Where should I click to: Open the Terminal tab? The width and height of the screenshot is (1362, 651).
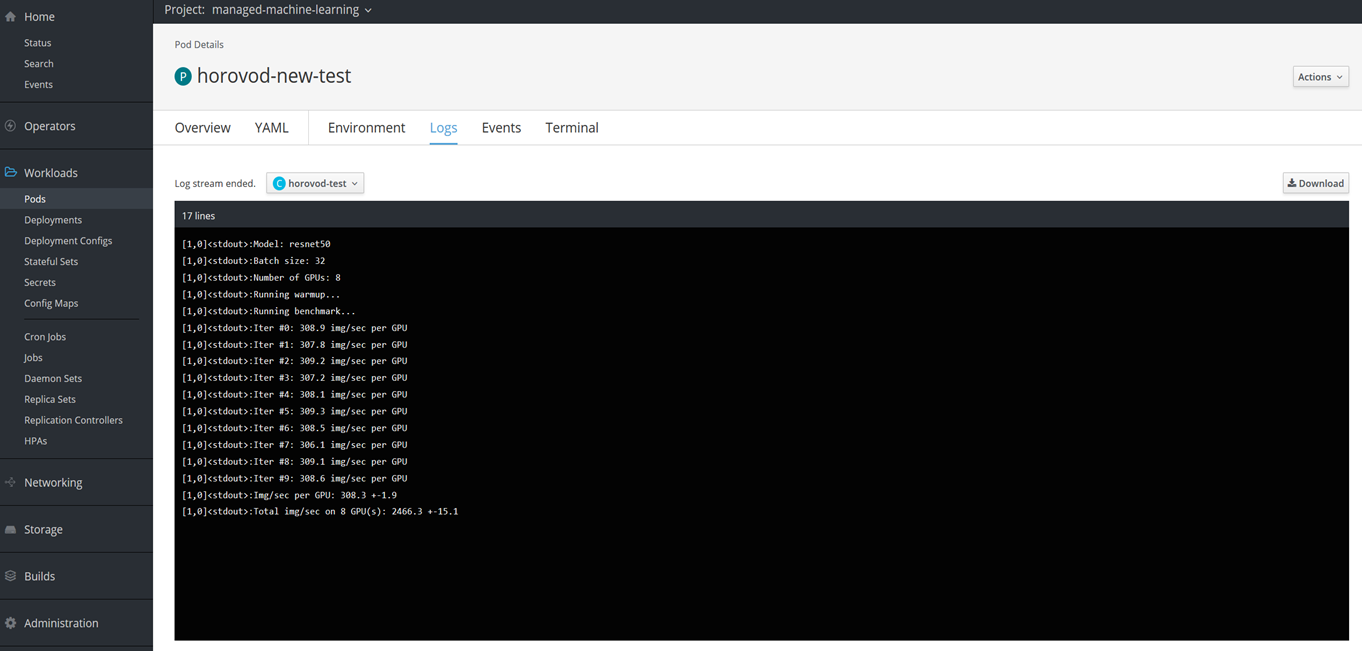572,128
